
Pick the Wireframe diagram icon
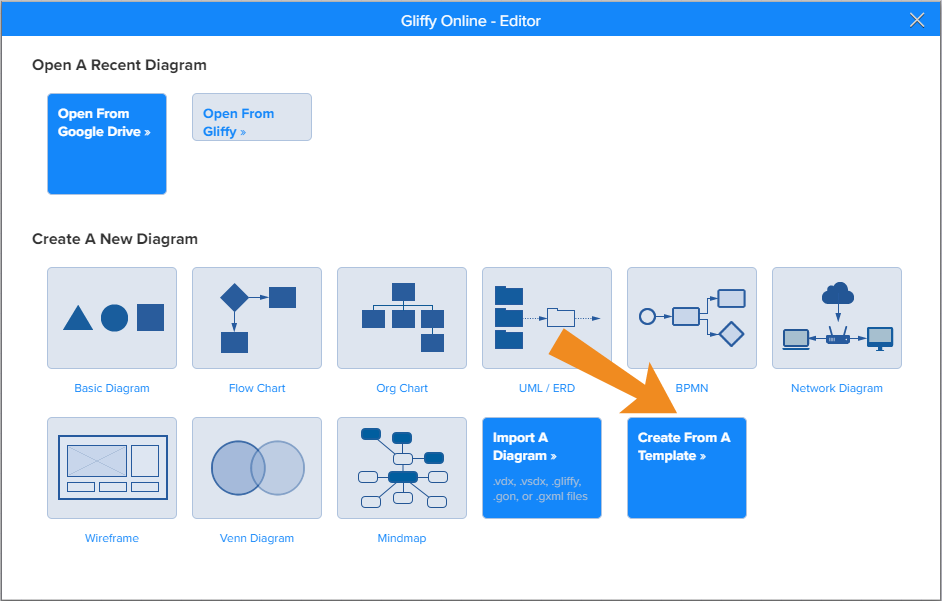pos(112,468)
